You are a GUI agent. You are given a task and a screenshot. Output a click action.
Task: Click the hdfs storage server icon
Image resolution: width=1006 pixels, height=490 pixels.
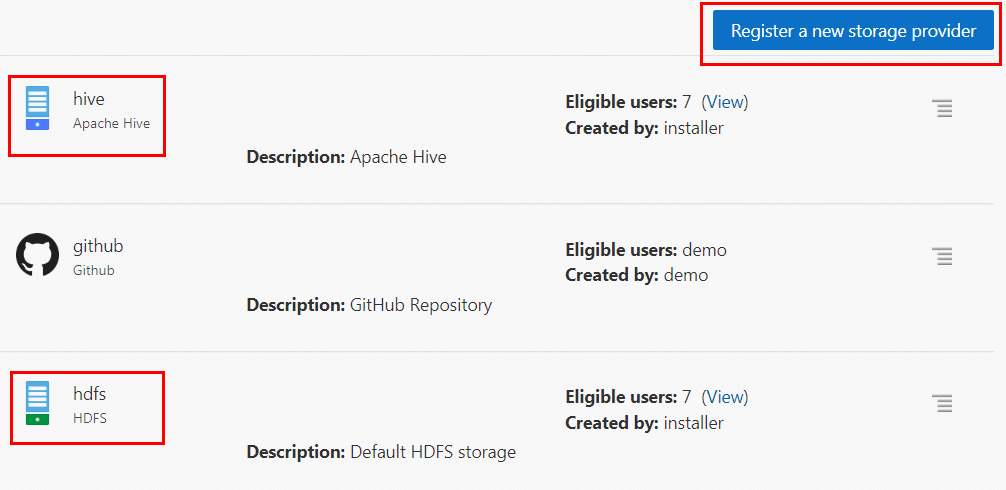tap(37, 403)
